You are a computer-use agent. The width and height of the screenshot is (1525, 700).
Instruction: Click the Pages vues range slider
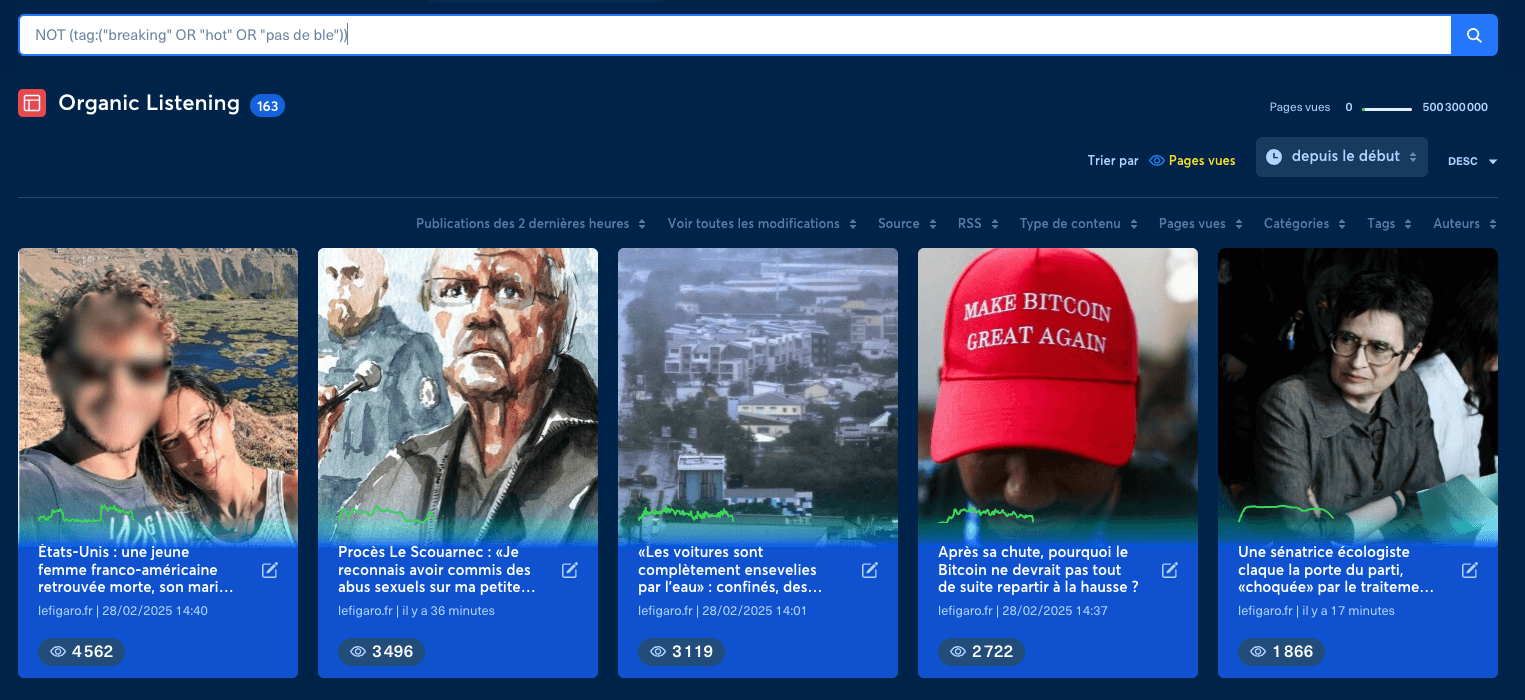pos(1387,108)
